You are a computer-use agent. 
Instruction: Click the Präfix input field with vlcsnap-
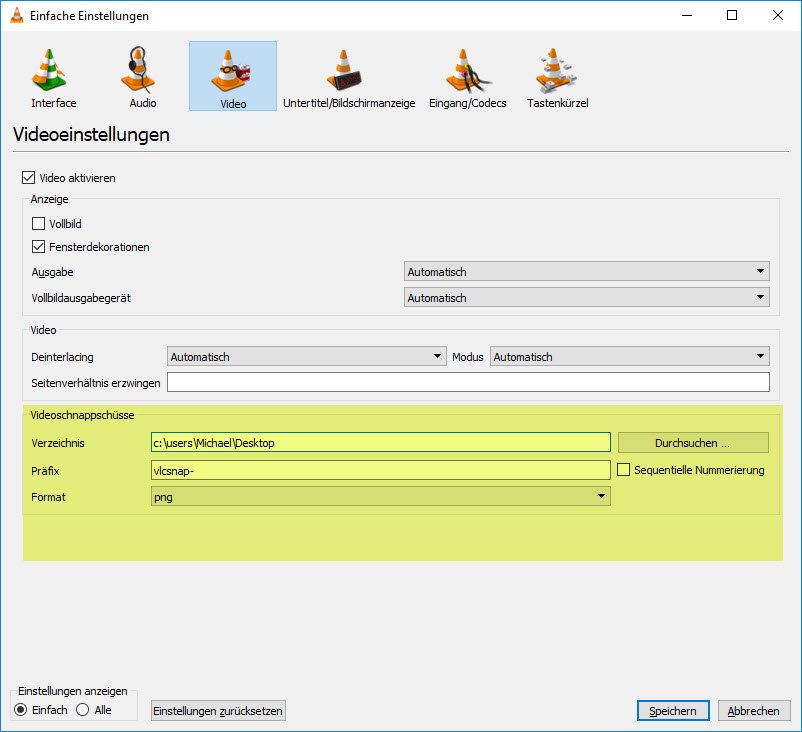[x=381, y=470]
